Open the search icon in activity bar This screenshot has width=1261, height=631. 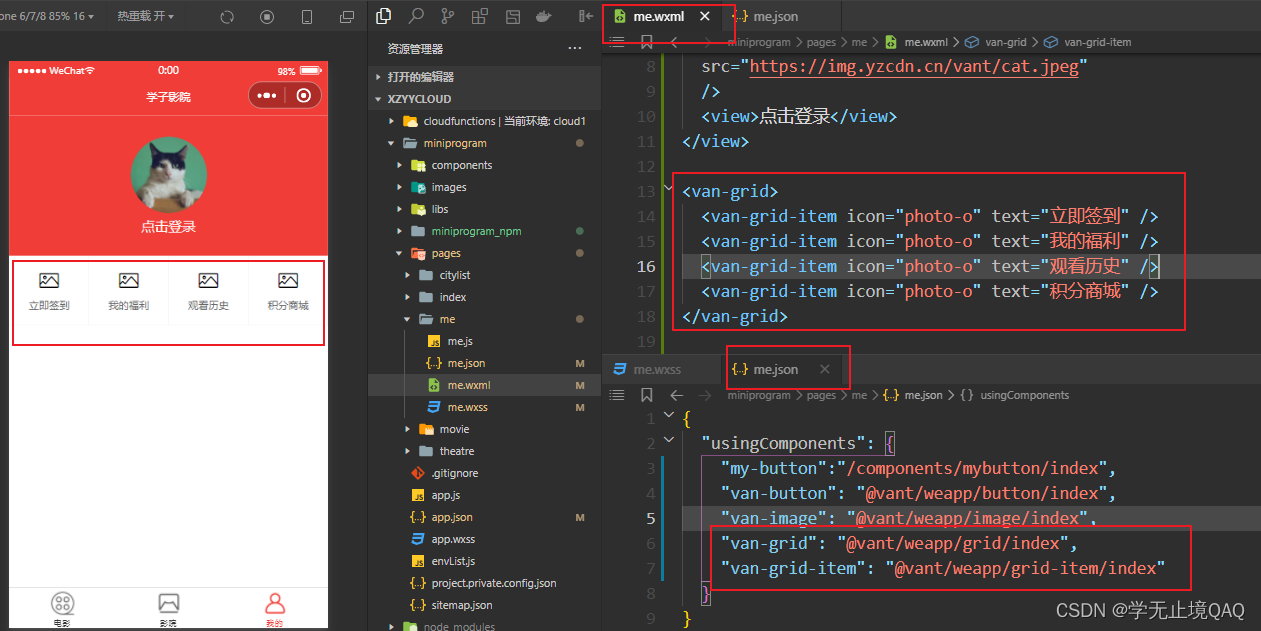(x=416, y=16)
